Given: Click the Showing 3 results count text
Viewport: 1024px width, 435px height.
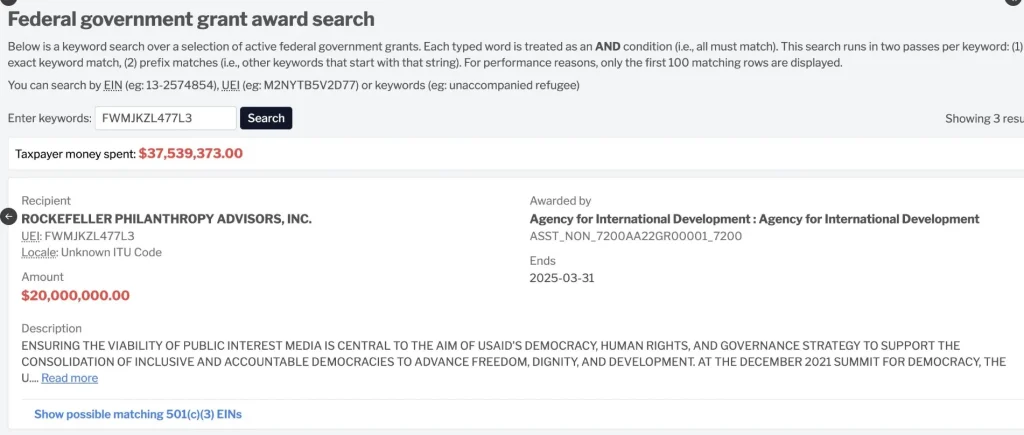Looking at the screenshot, I should pyautogui.click(x=983, y=119).
